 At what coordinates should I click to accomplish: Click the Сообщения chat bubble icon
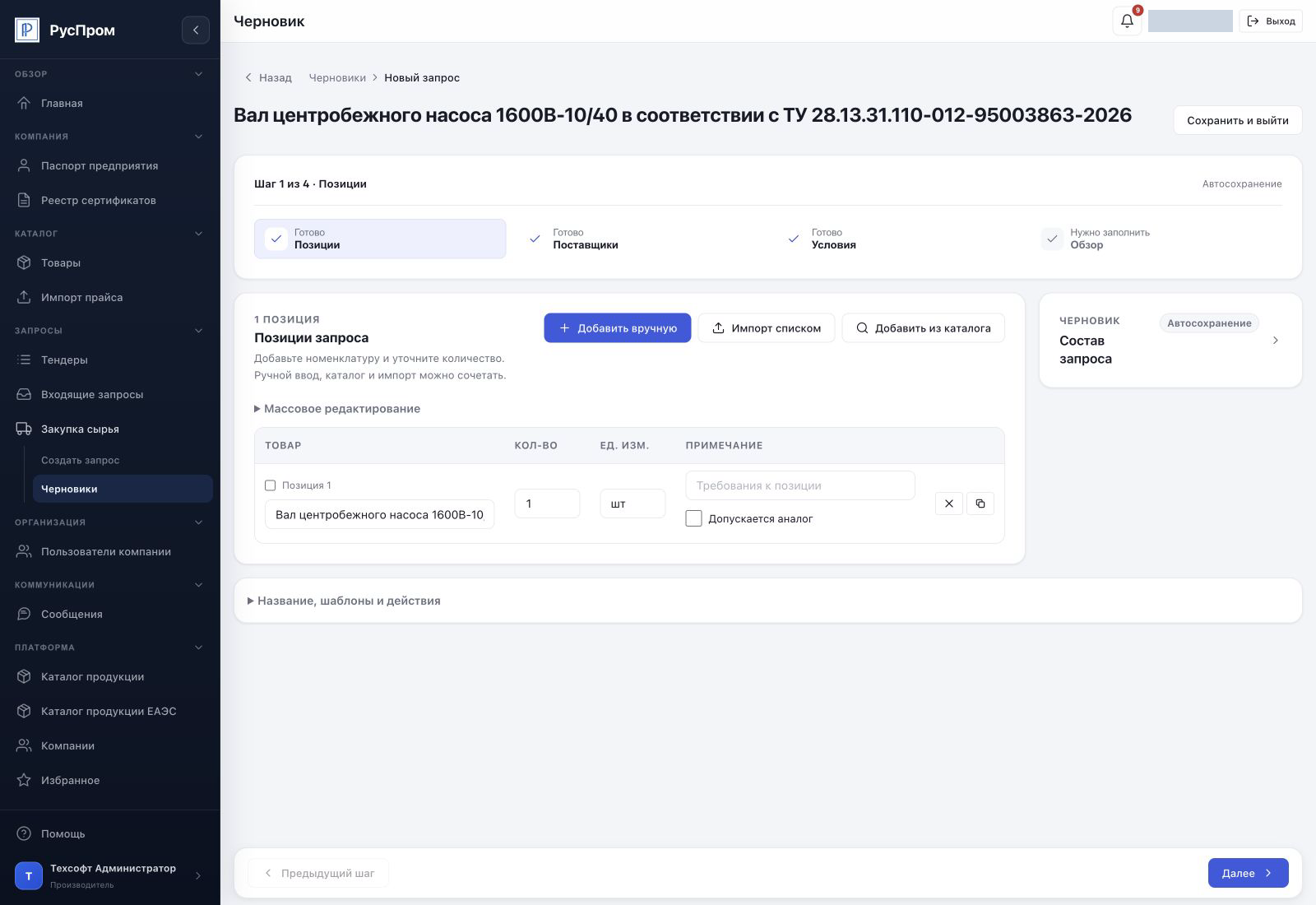25,614
